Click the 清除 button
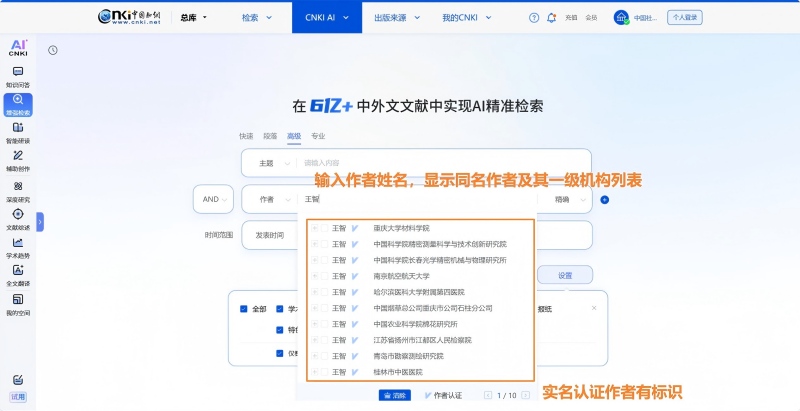This screenshot has width=800, height=411. click(395, 396)
